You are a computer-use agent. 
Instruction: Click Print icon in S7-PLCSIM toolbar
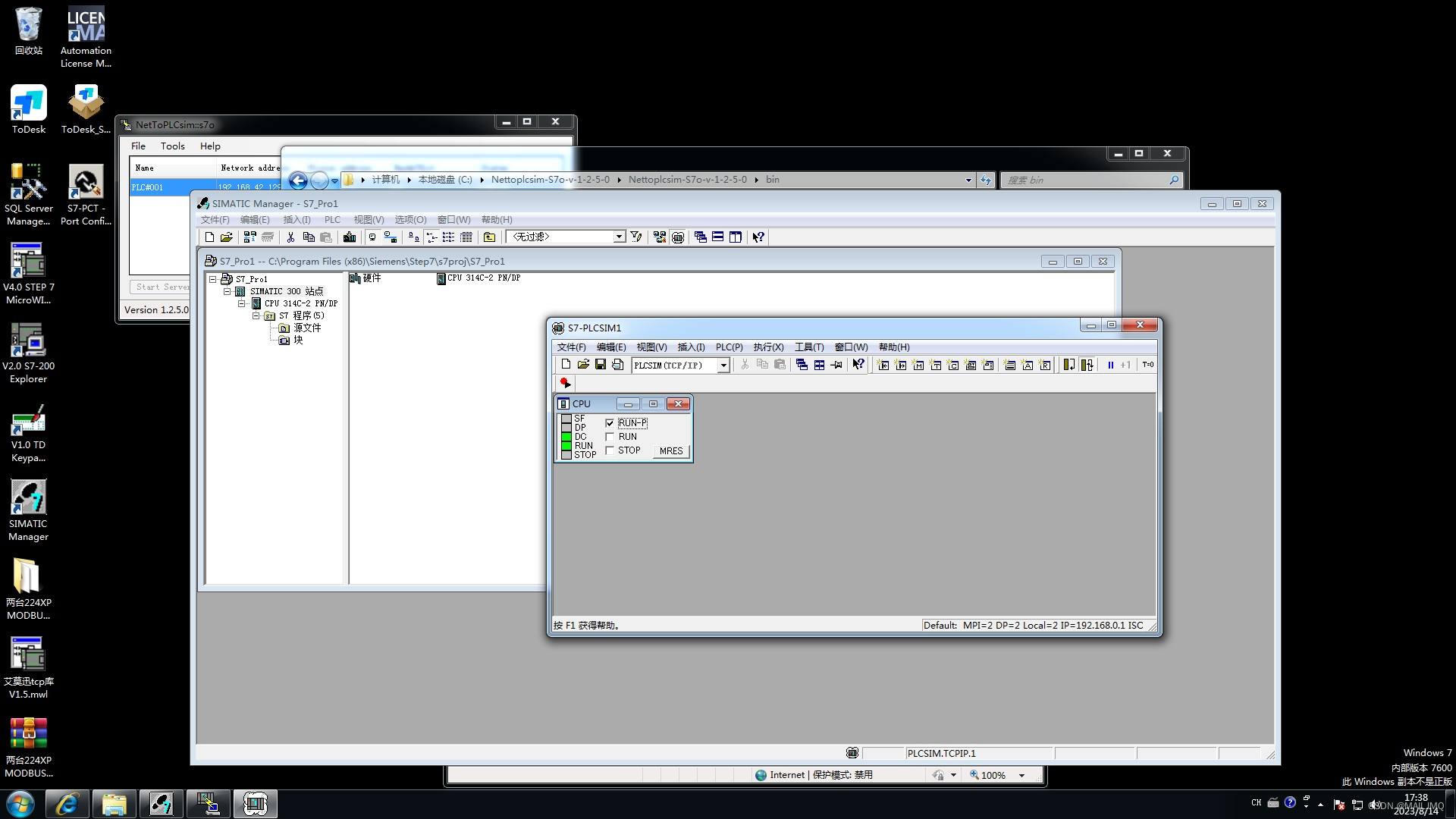pos(618,365)
